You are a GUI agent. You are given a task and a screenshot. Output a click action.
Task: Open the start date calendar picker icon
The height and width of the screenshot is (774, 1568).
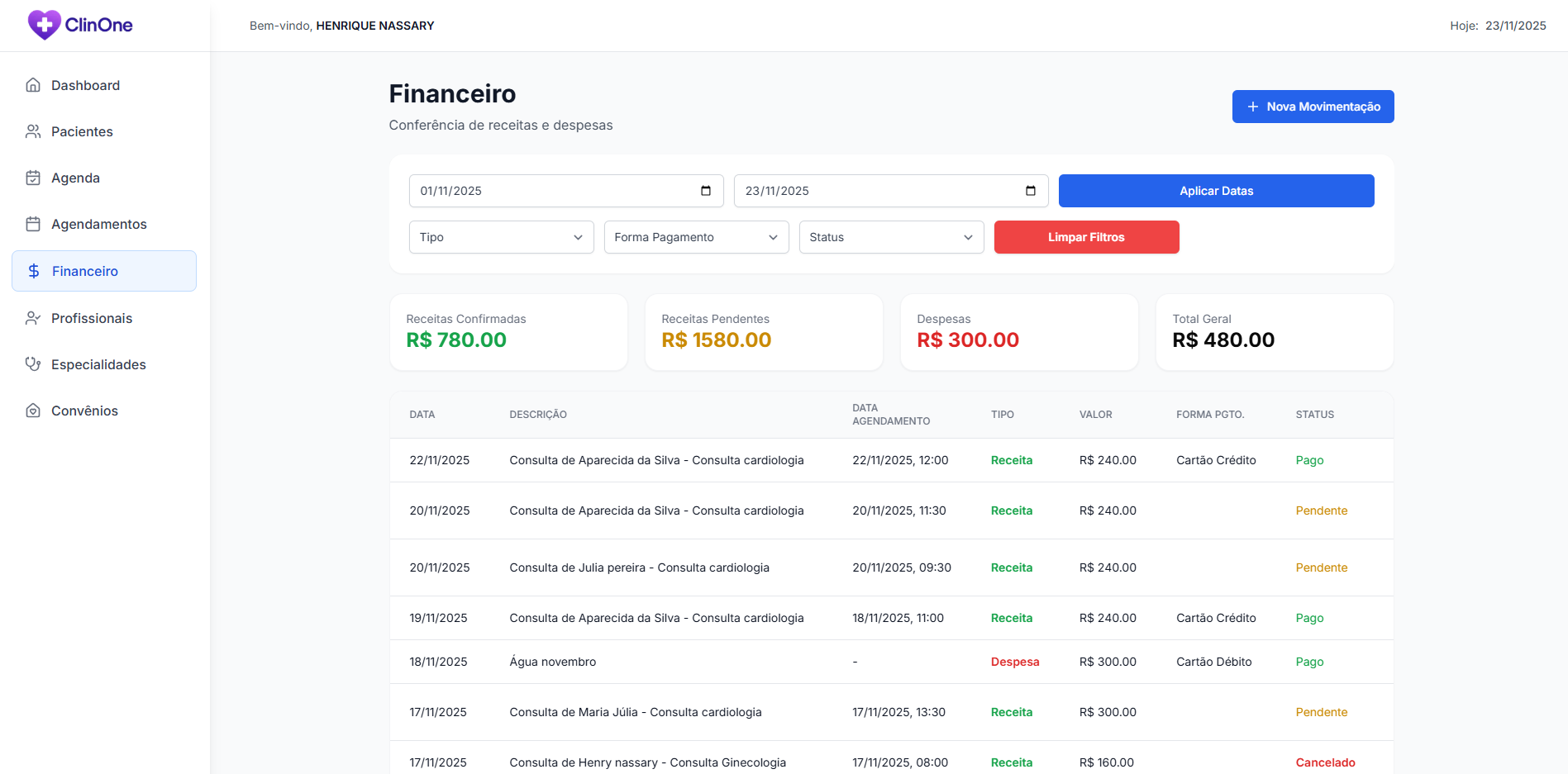pos(705,191)
